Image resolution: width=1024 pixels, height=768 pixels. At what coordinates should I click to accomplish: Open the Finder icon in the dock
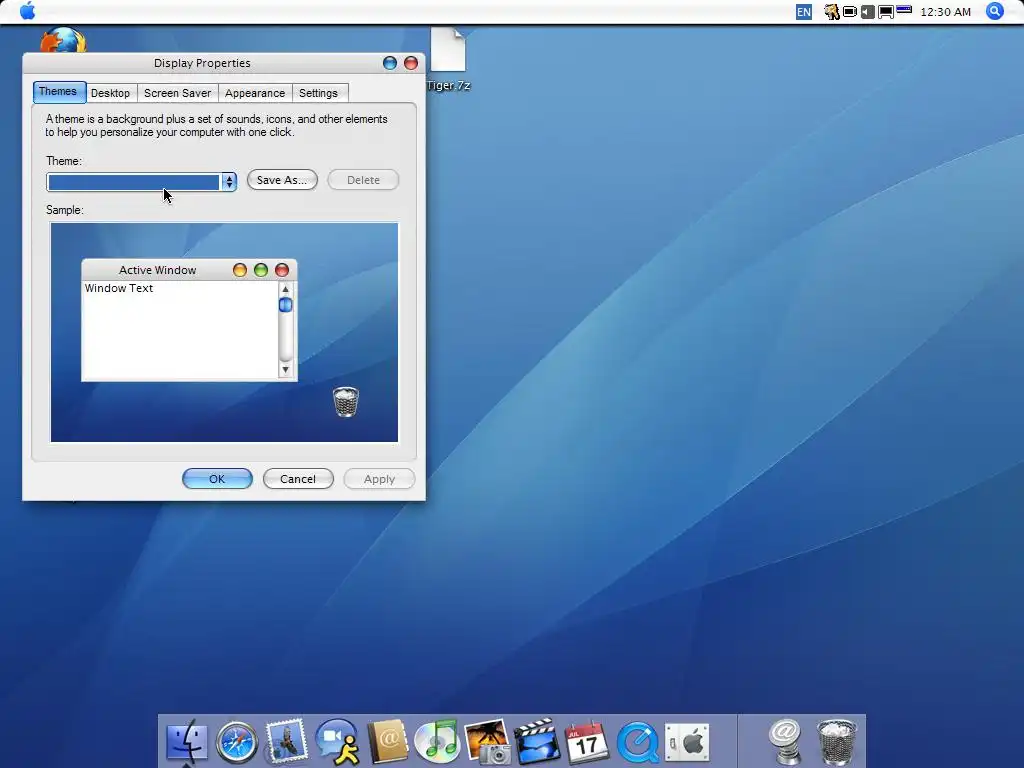187,743
